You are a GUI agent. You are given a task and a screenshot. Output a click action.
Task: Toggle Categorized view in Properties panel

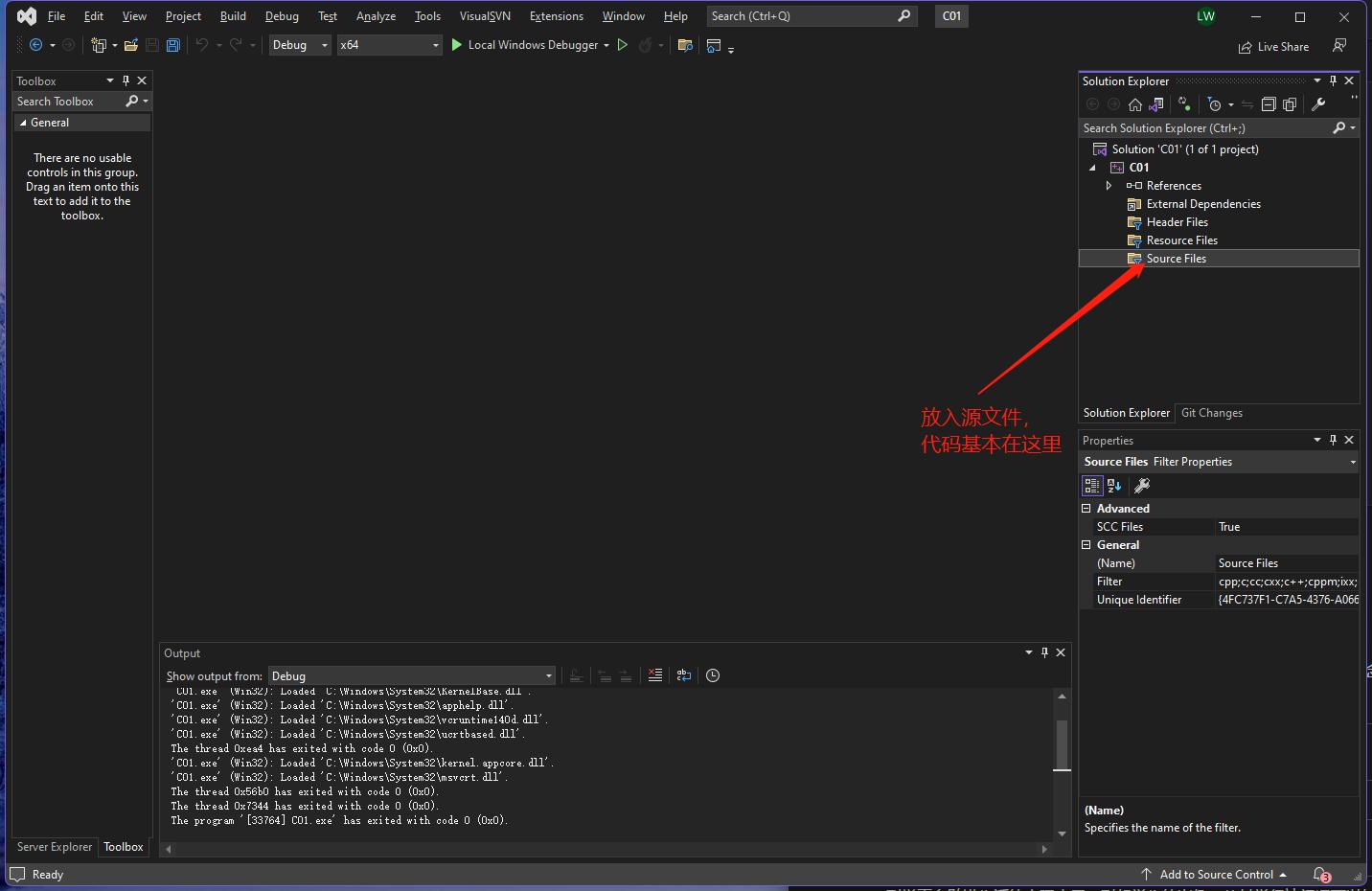coord(1092,486)
